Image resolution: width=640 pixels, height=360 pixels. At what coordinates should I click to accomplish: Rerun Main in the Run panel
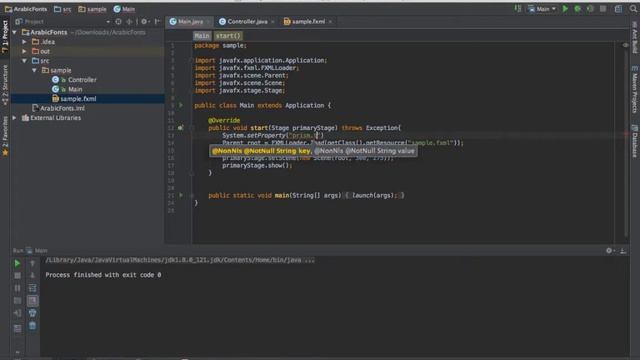(17, 264)
